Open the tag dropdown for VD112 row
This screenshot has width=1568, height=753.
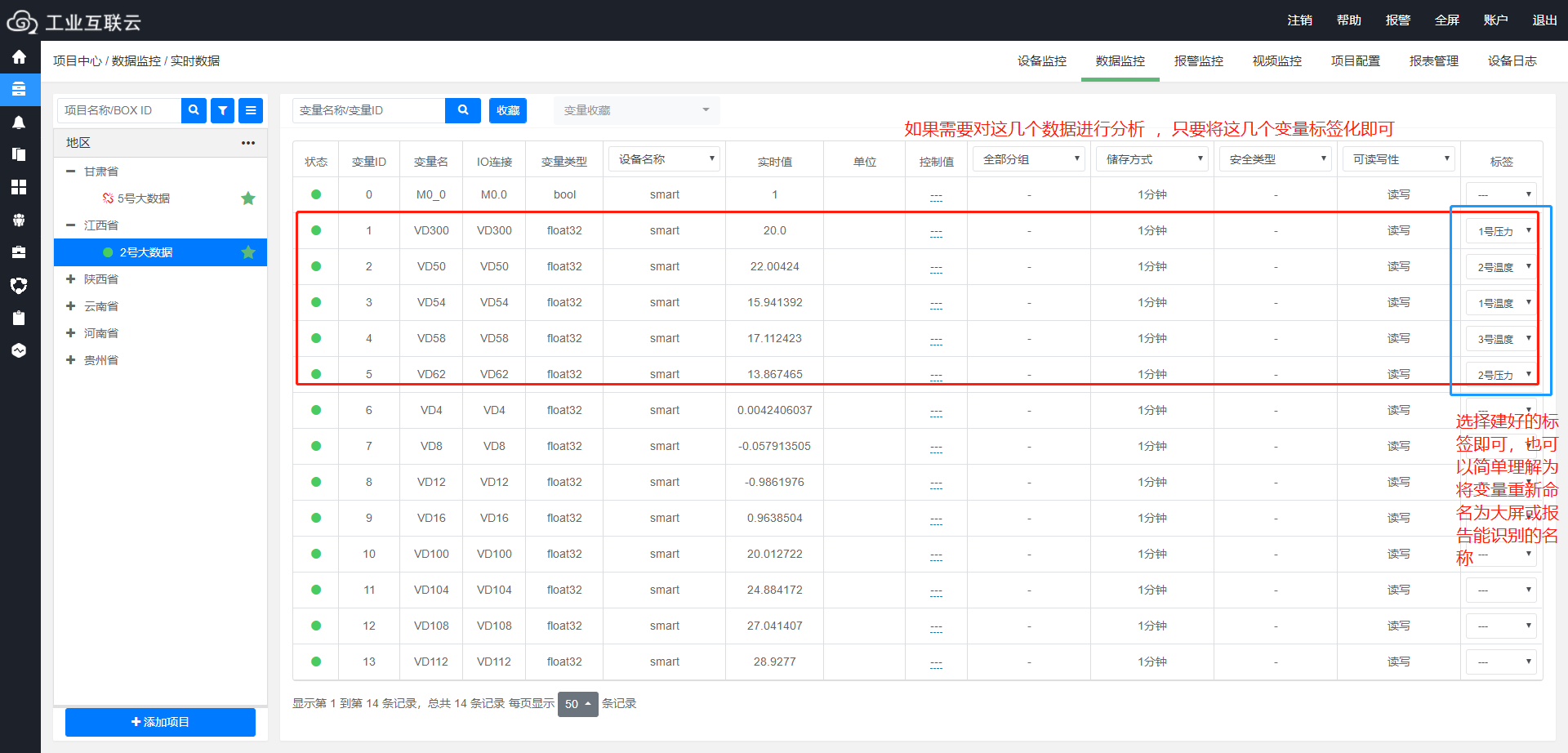click(1502, 662)
